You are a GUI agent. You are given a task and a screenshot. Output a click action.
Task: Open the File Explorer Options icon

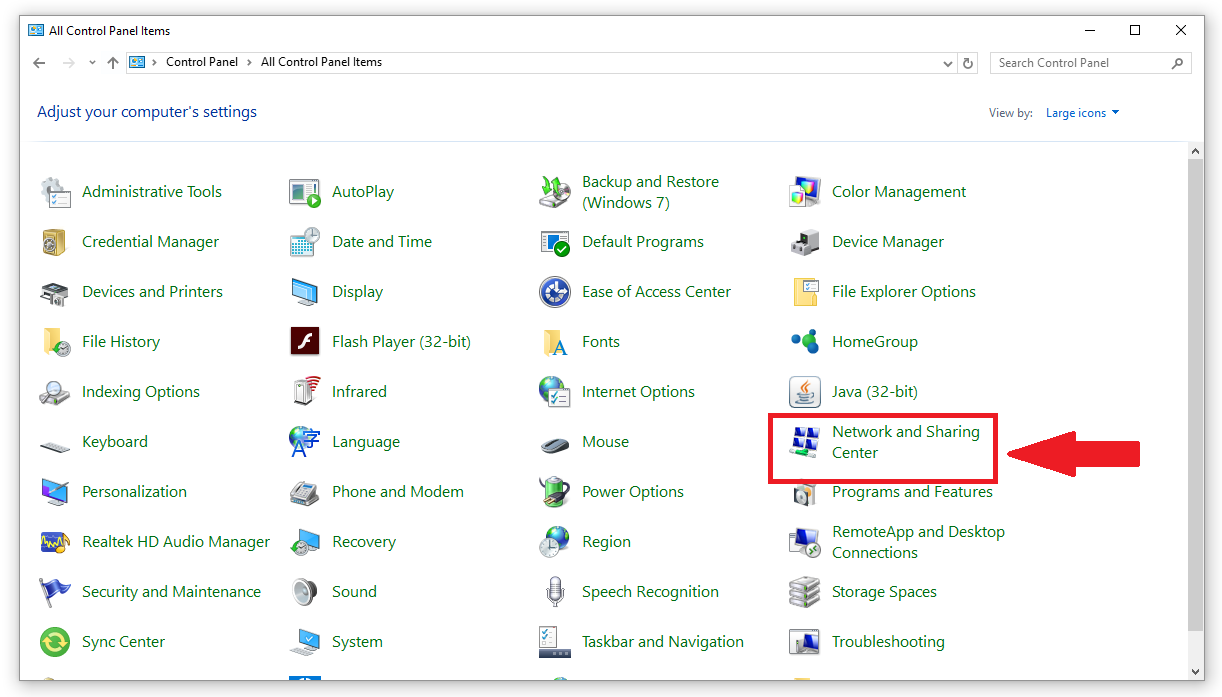(805, 292)
